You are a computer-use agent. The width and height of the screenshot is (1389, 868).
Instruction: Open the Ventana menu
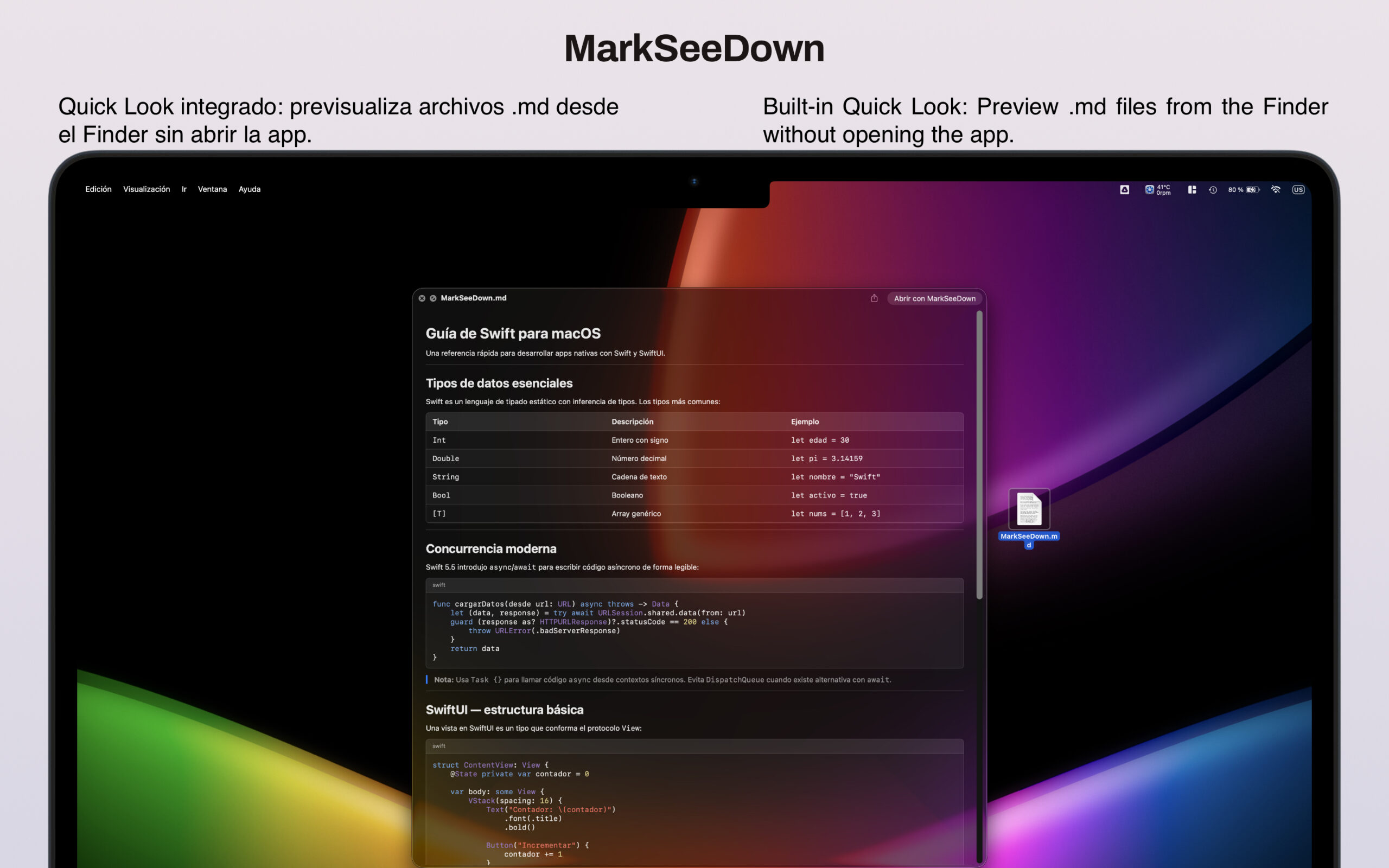tap(212, 189)
